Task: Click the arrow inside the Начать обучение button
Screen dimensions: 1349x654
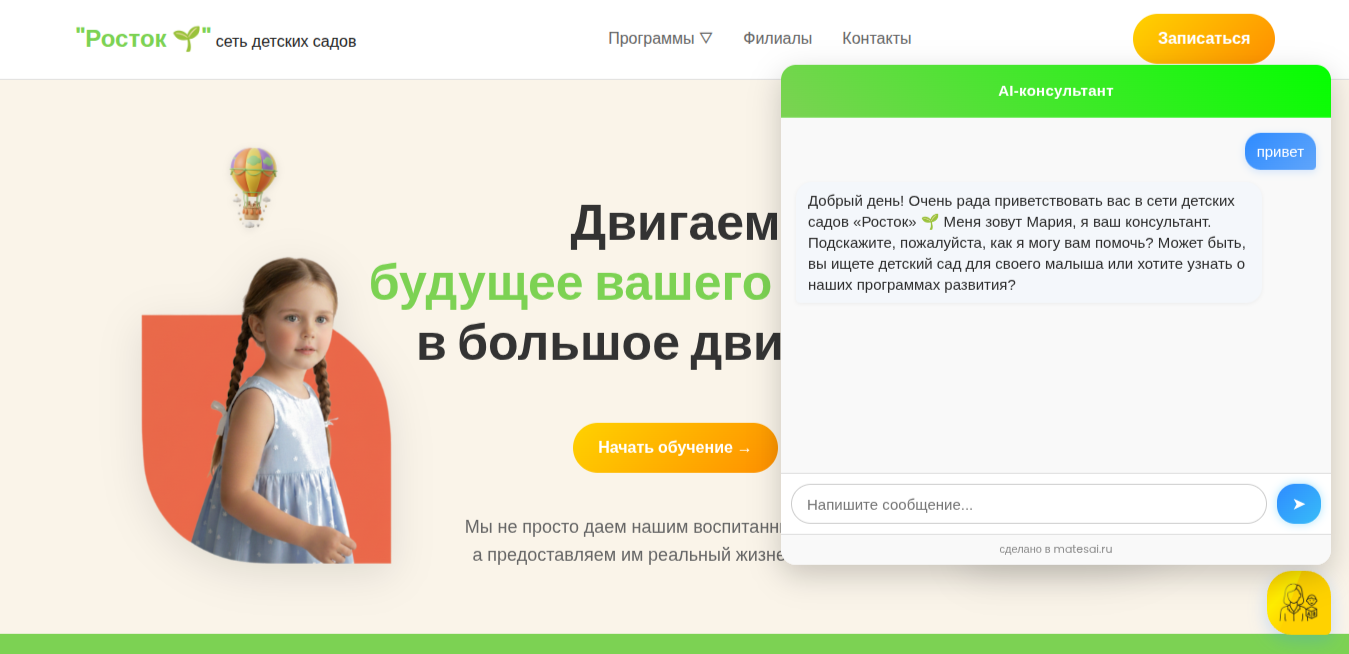Action: point(744,448)
